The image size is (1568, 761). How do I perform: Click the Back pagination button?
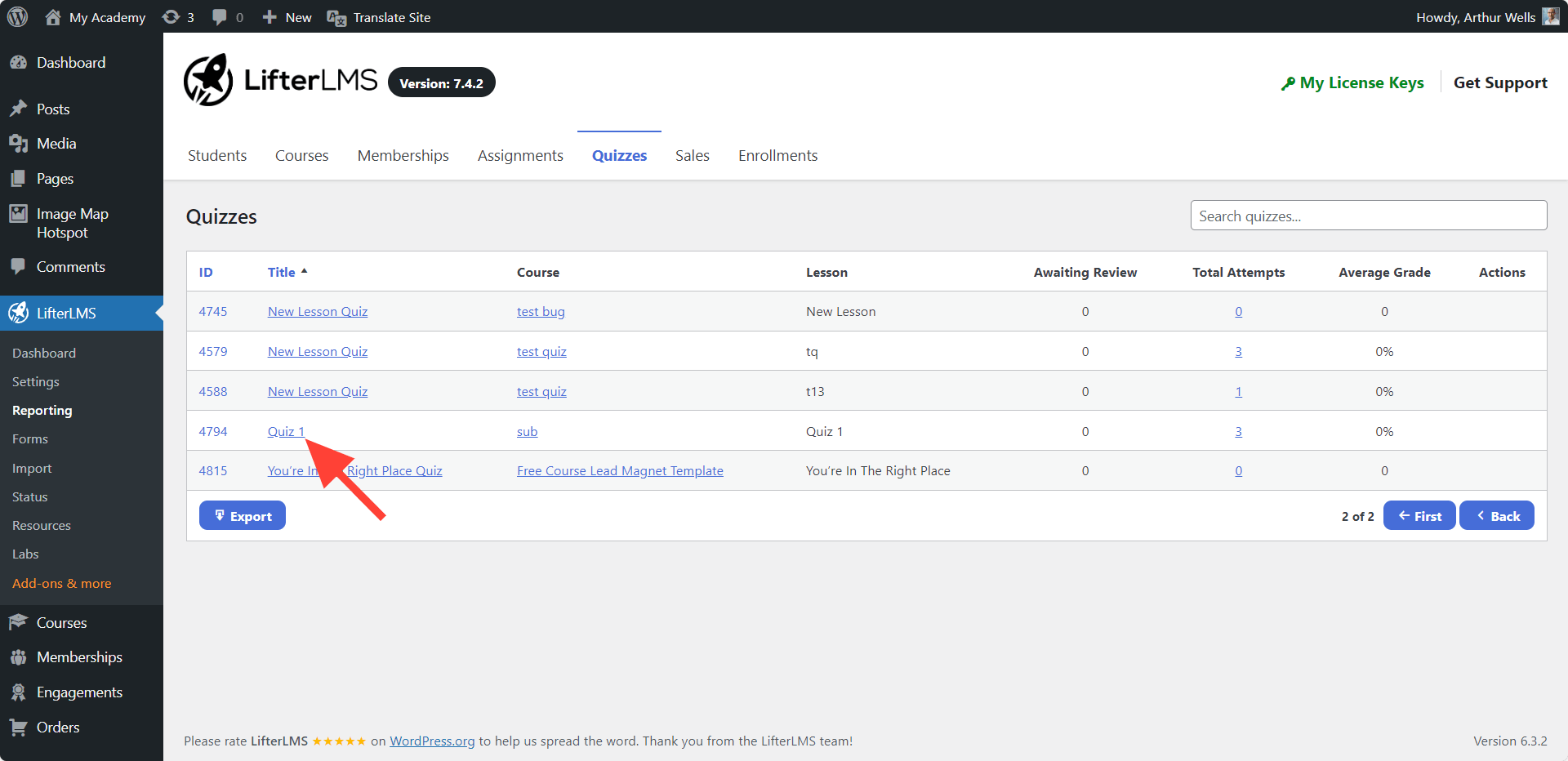1497,515
